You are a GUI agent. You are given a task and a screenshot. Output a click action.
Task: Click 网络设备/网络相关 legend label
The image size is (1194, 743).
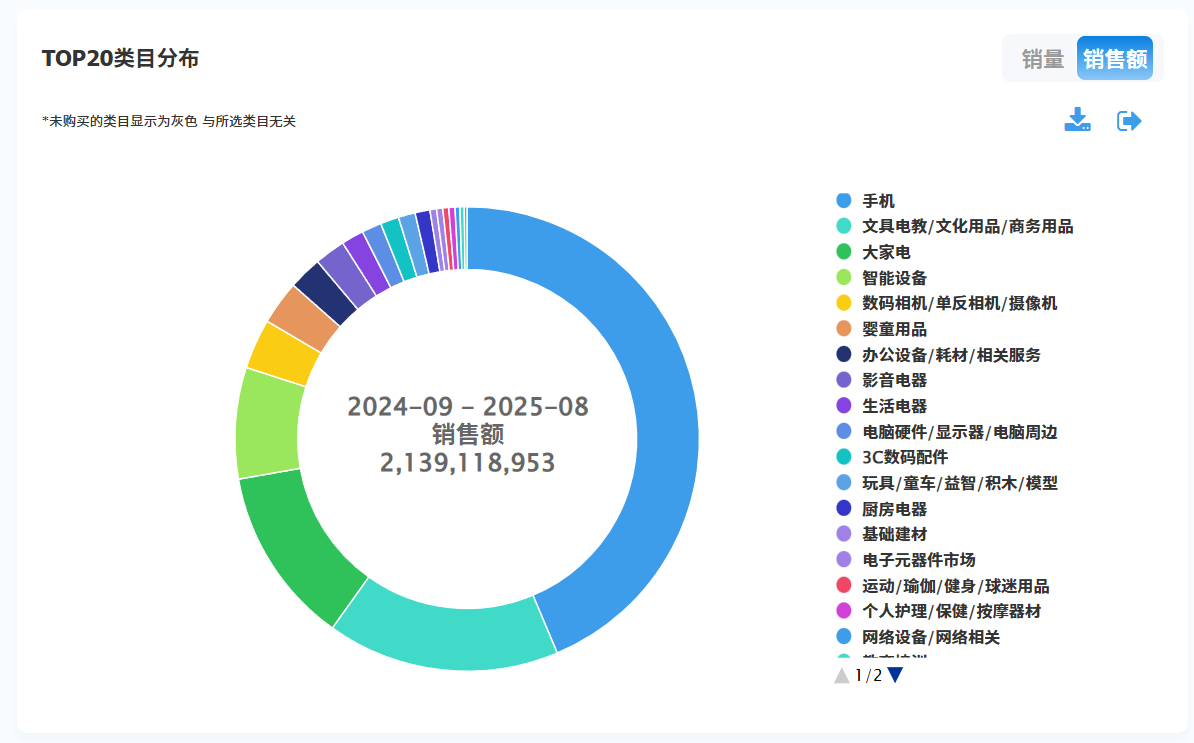pos(931,637)
